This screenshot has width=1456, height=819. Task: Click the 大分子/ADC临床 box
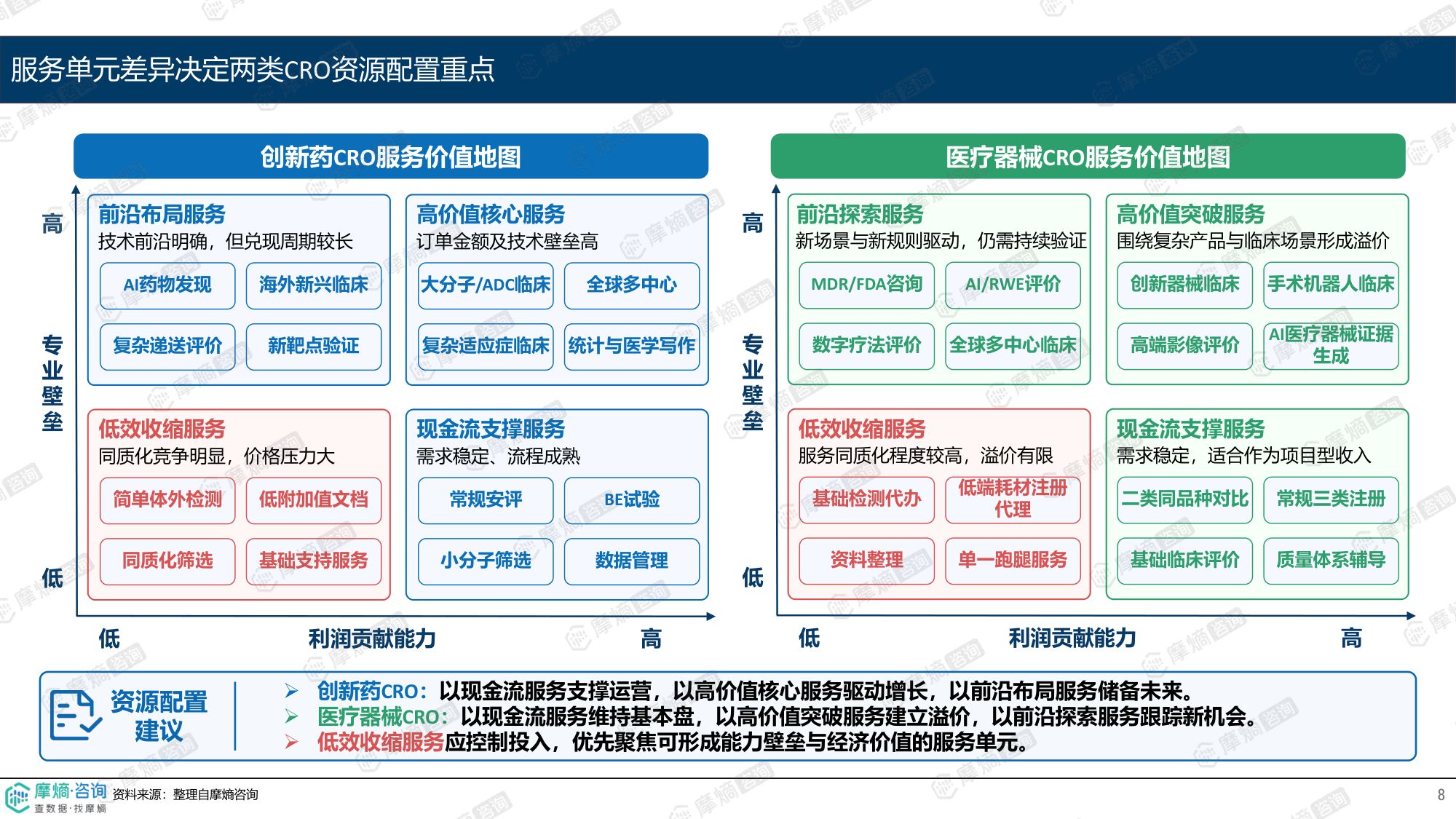click(486, 285)
